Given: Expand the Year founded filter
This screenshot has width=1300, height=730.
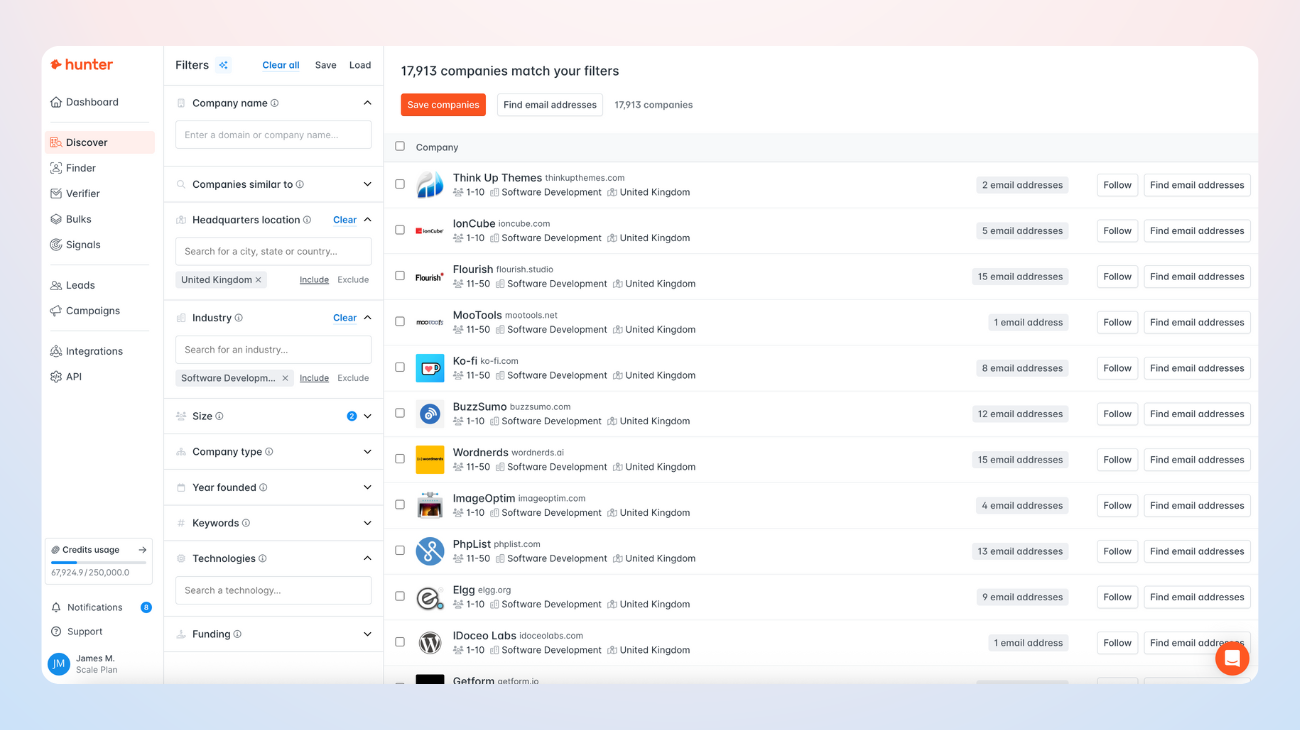Looking at the screenshot, I should point(367,488).
